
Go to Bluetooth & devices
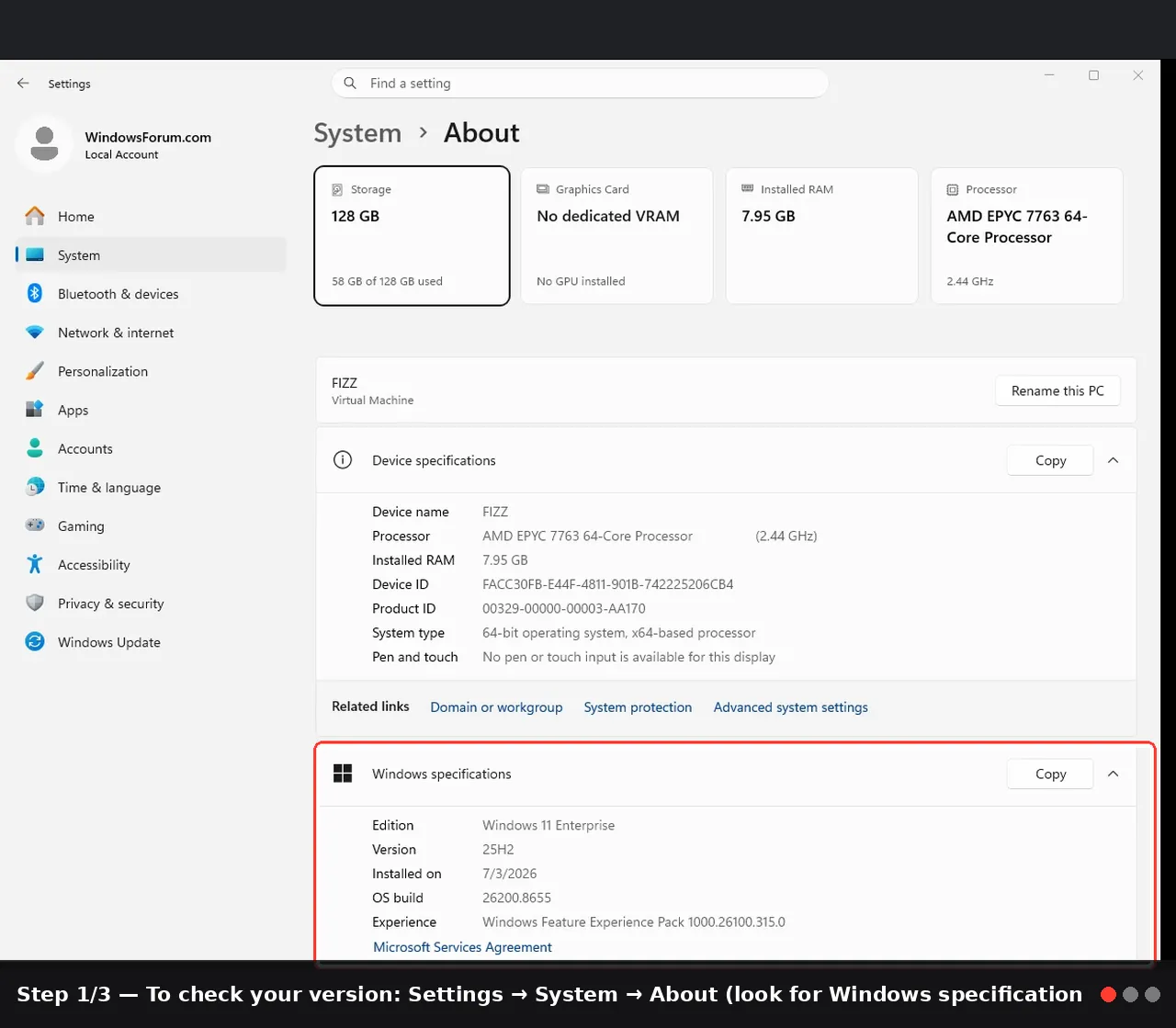pyautogui.click(x=151, y=293)
